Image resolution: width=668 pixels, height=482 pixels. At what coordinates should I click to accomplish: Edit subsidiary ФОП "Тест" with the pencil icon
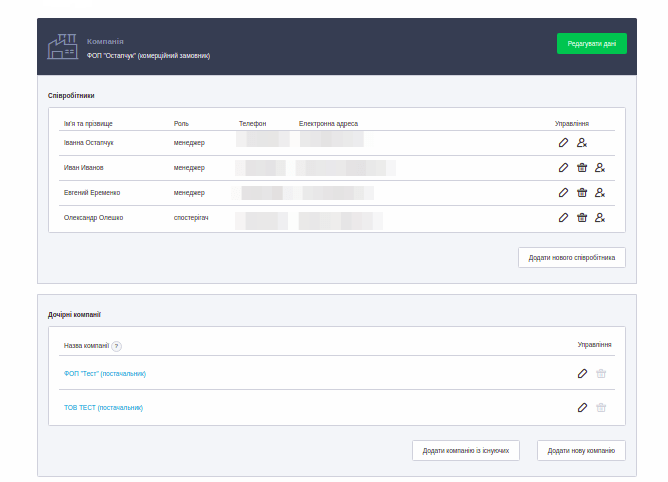[x=582, y=374]
